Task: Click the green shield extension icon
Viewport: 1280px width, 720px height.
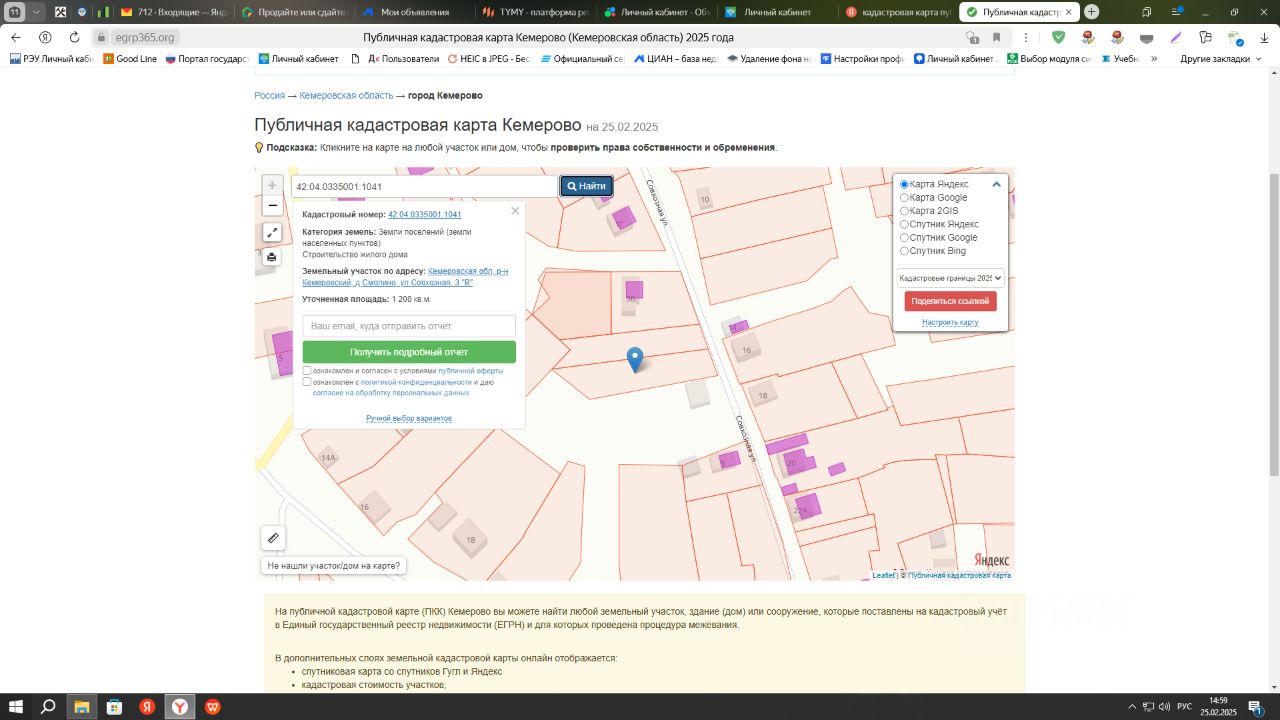Action: pyautogui.click(x=1058, y=37)
